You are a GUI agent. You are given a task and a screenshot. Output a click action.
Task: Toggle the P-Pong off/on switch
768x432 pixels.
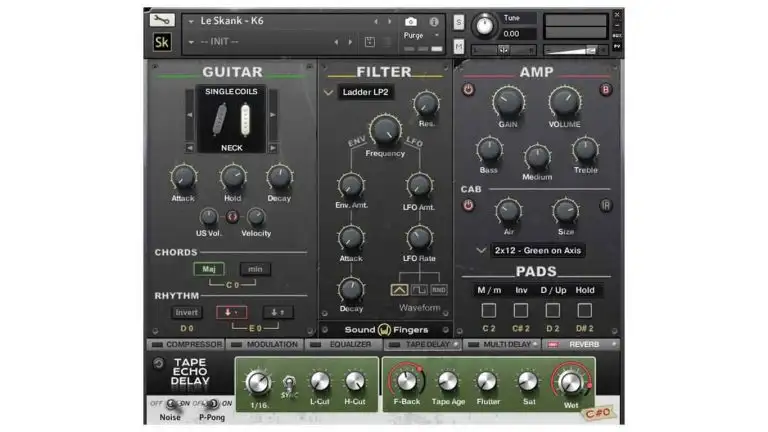pyautogui.click(x=212, y=404)
